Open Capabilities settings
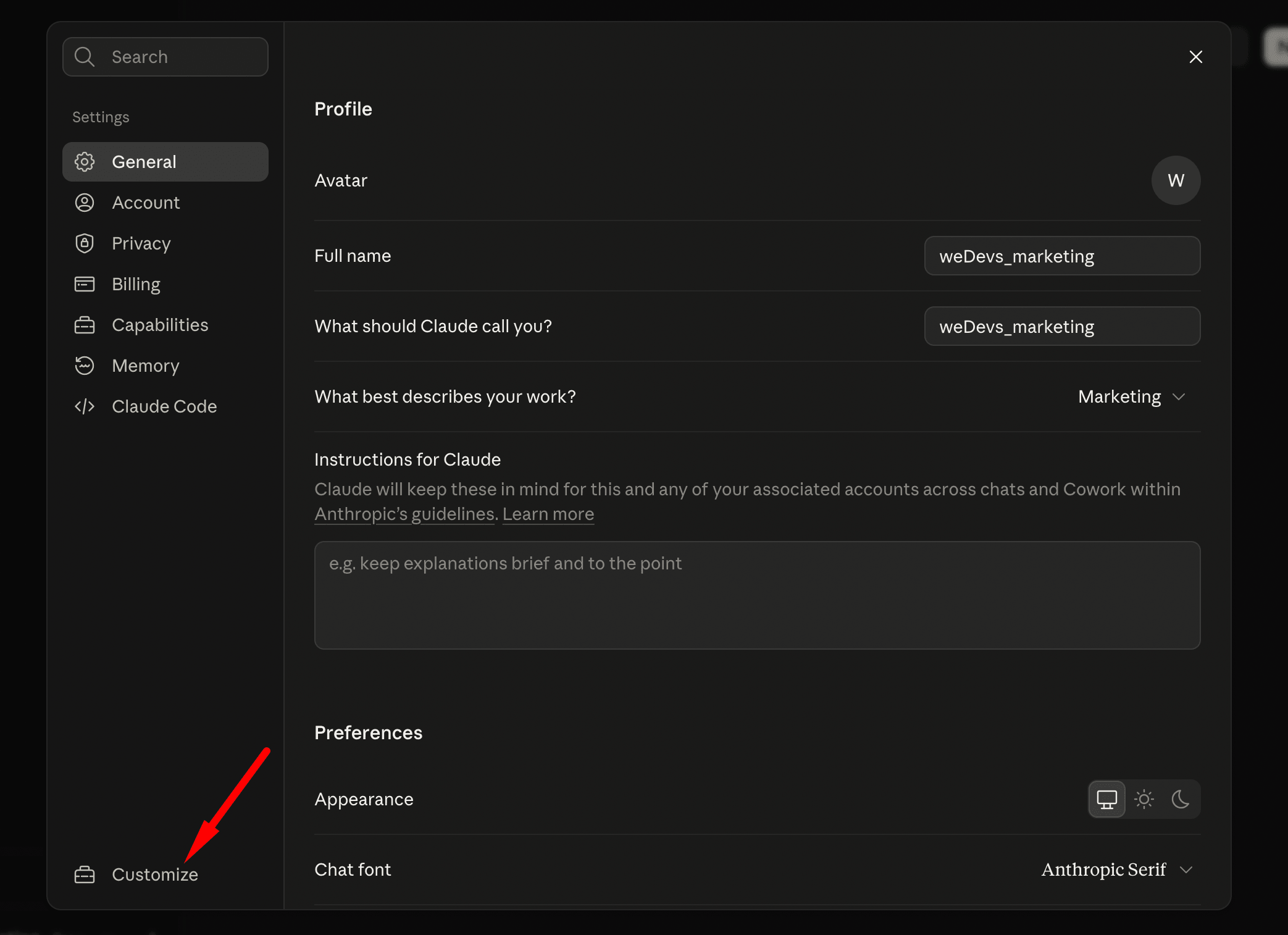Screen dimensions: 1288x935 coord(165,325)
